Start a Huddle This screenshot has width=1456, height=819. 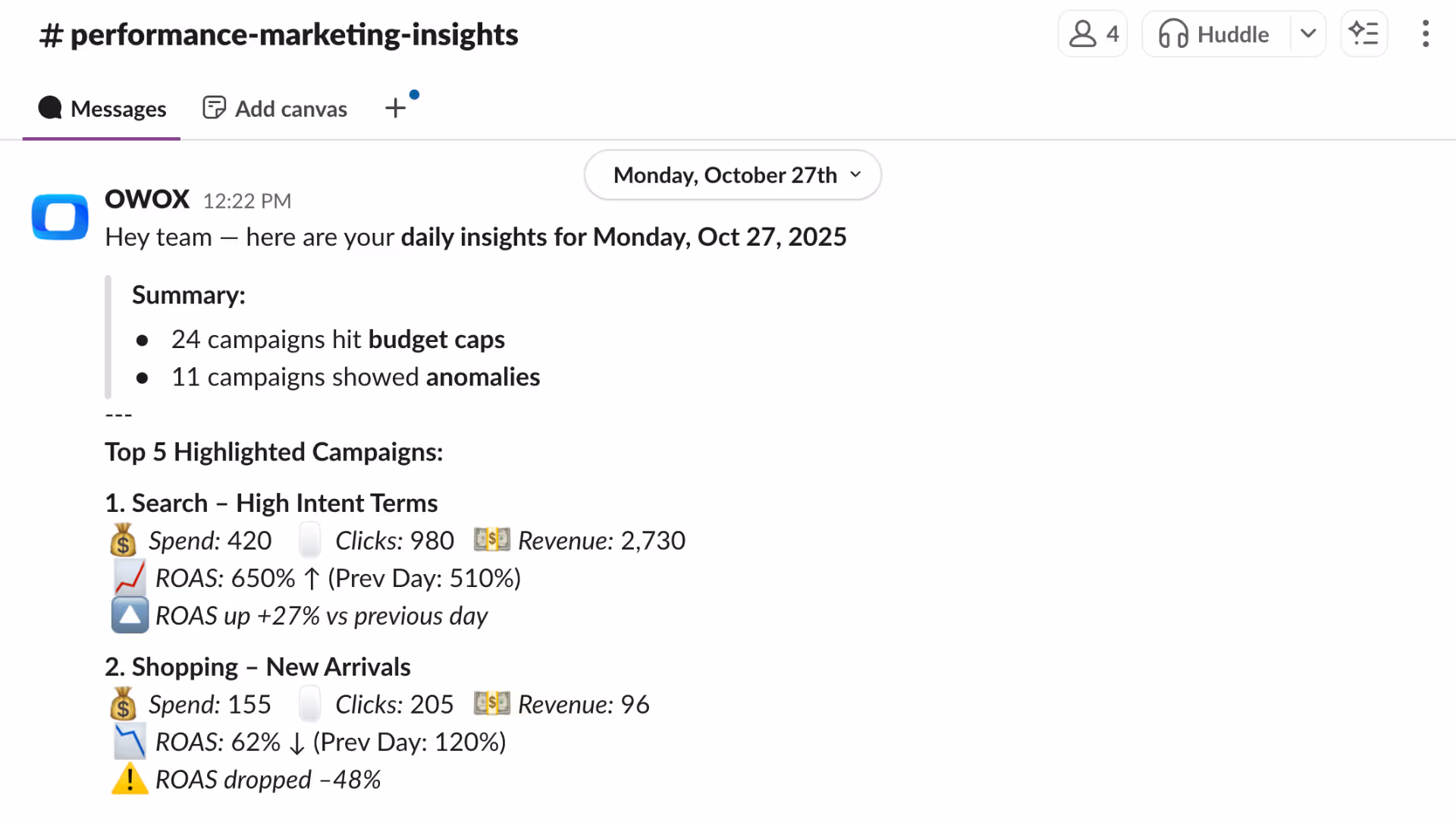click(1232, 33)
